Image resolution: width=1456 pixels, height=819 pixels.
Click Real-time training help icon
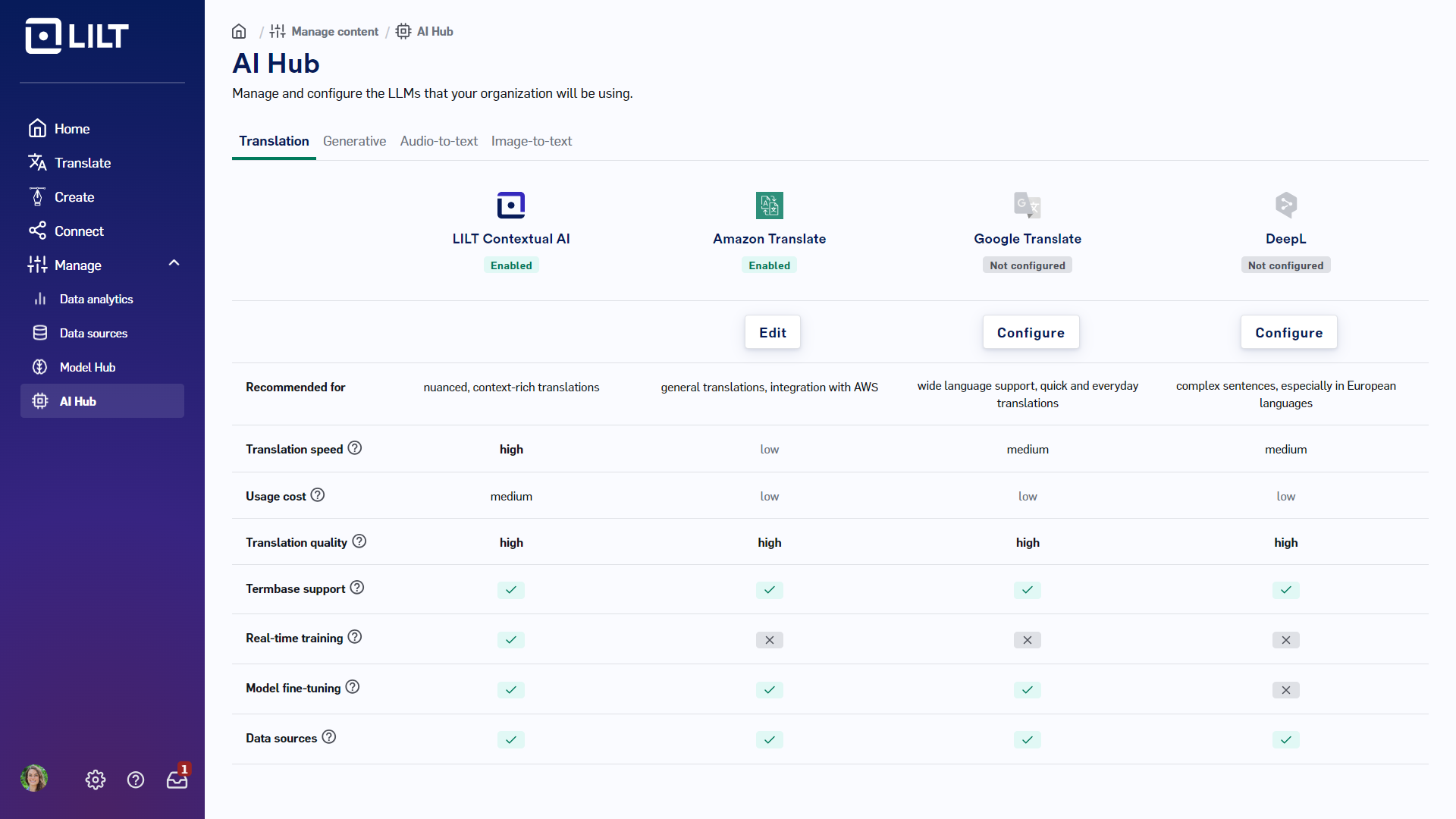[x=355, y=637]
